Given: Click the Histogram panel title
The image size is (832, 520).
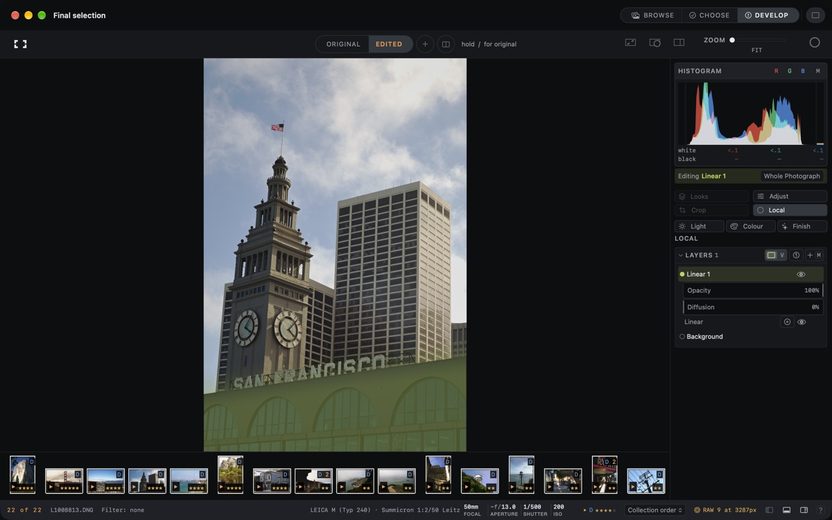Looking at the screenshot, I should 699,71.
